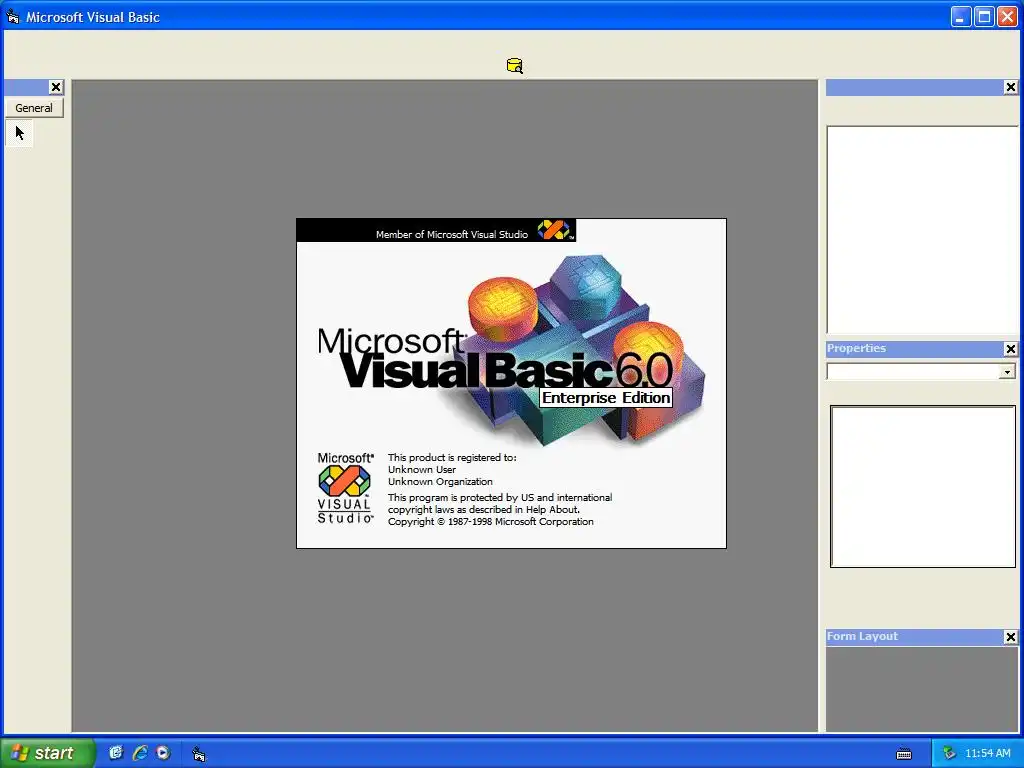Click inside the Project Explorer list area
The image size is (1024, 768).
[923, 230]
